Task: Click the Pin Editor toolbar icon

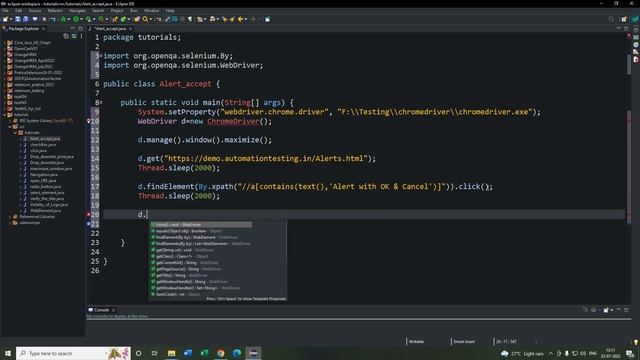Action: point(267,19)
